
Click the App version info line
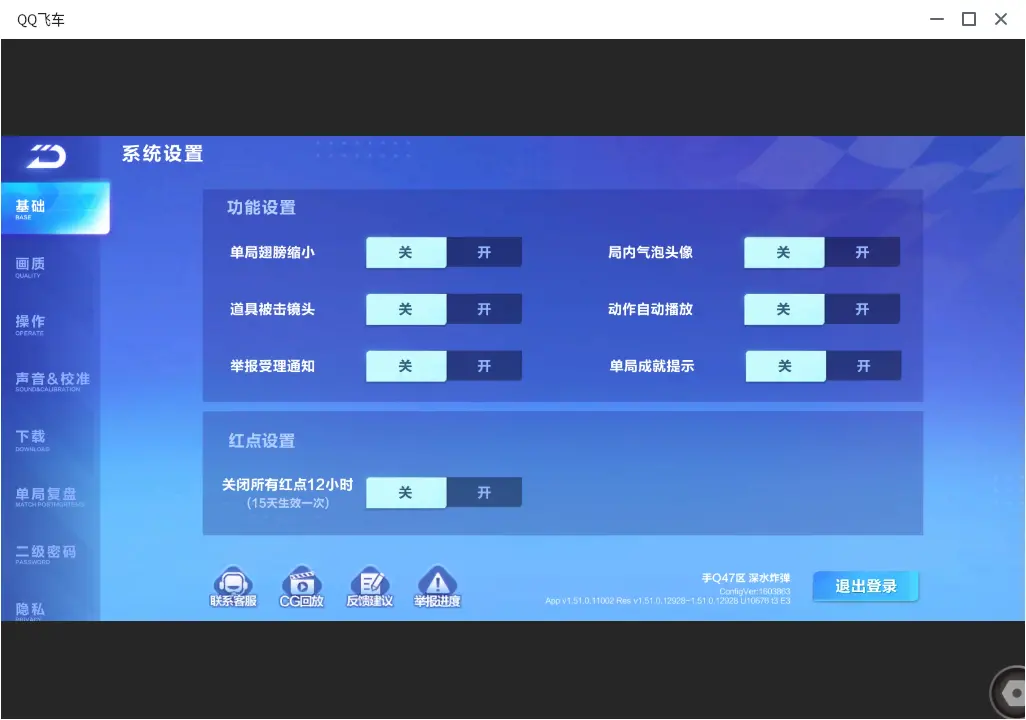point(667,601)
